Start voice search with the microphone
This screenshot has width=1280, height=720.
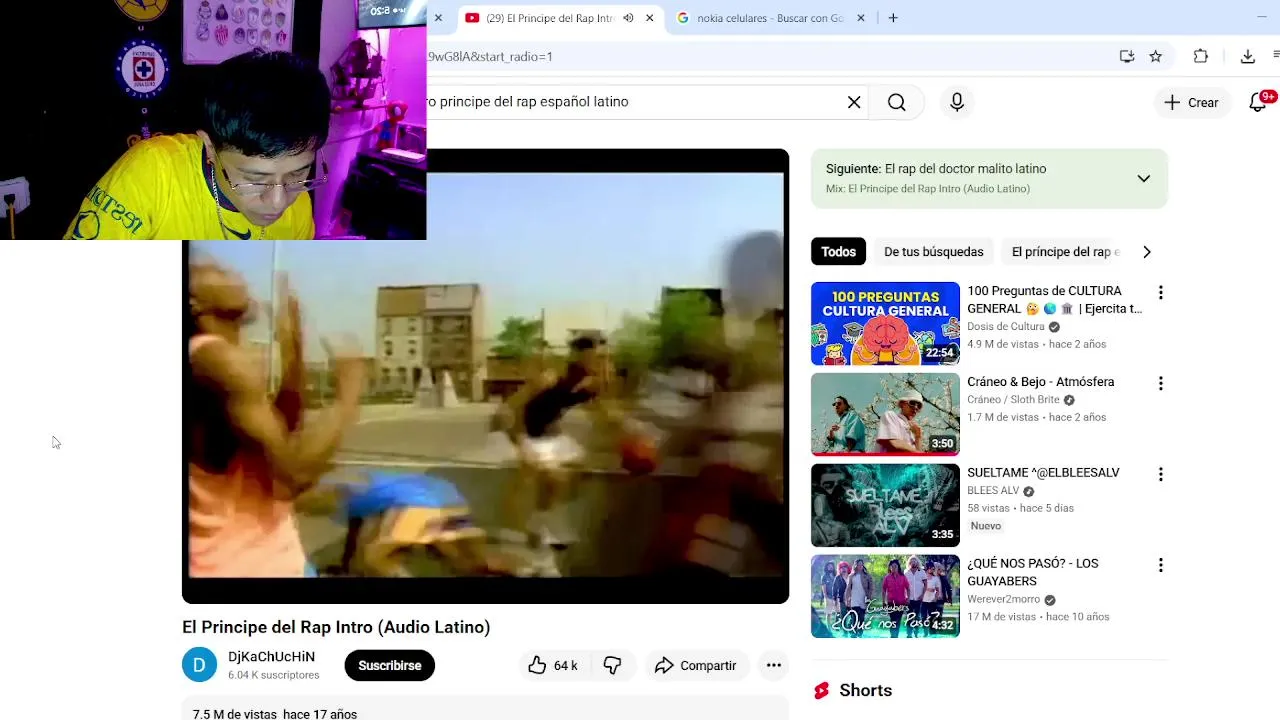click(x=957, y=102)
